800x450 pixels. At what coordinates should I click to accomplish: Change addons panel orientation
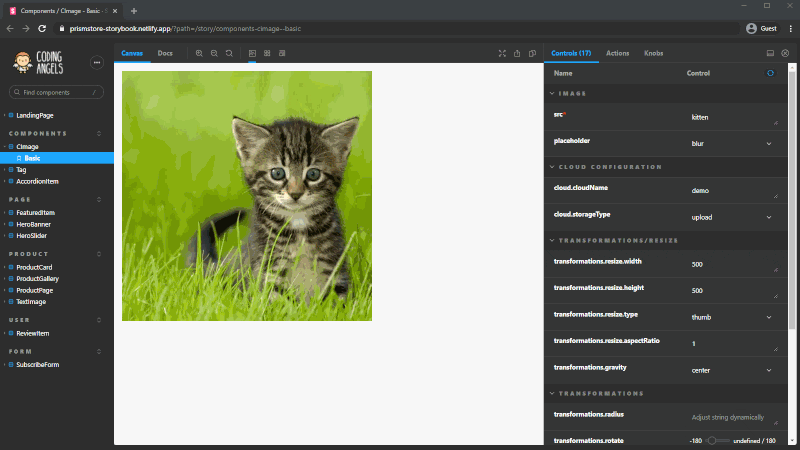pyautogui.click(x=769, y=52)
